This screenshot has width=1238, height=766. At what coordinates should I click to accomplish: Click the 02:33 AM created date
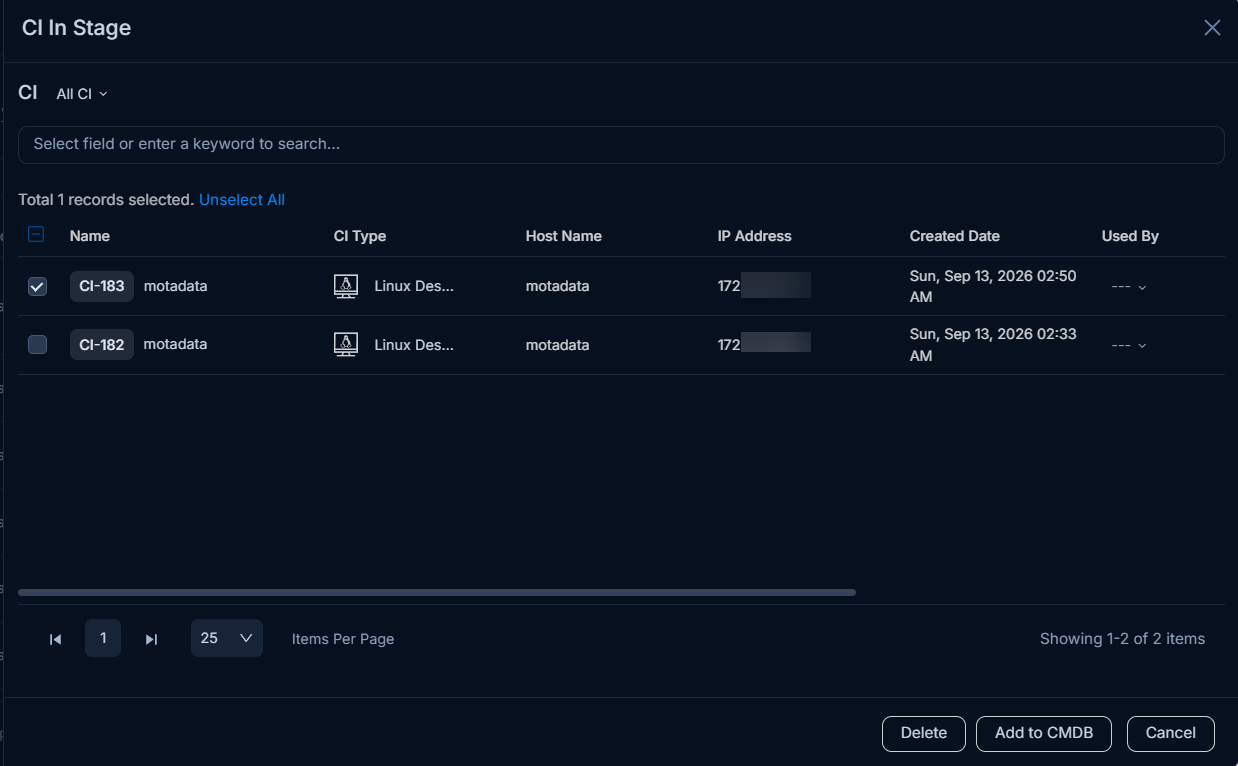click(x=993, y=345)
